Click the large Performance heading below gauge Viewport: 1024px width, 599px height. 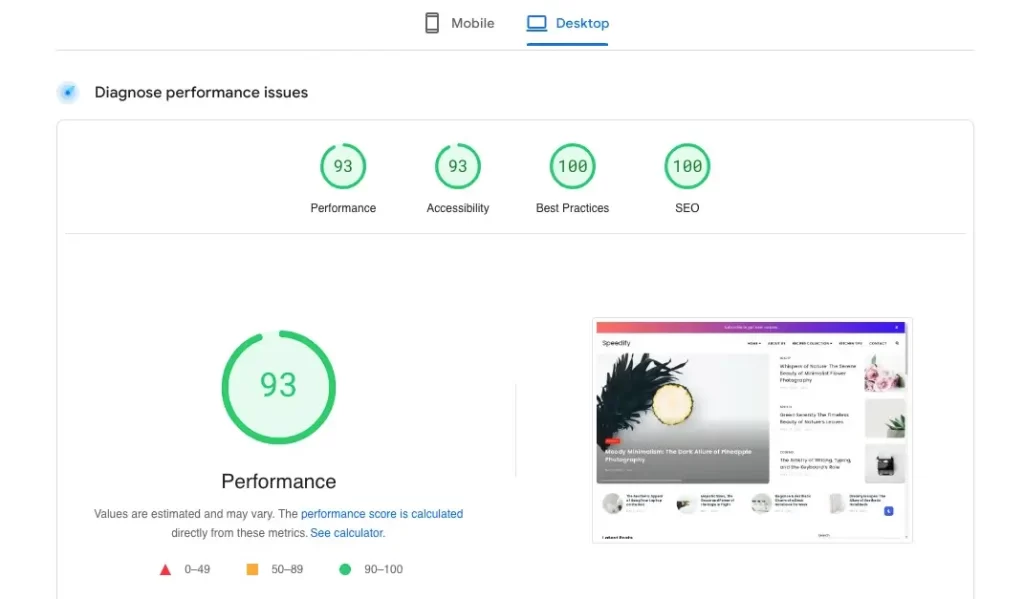(x=278, y=481)
